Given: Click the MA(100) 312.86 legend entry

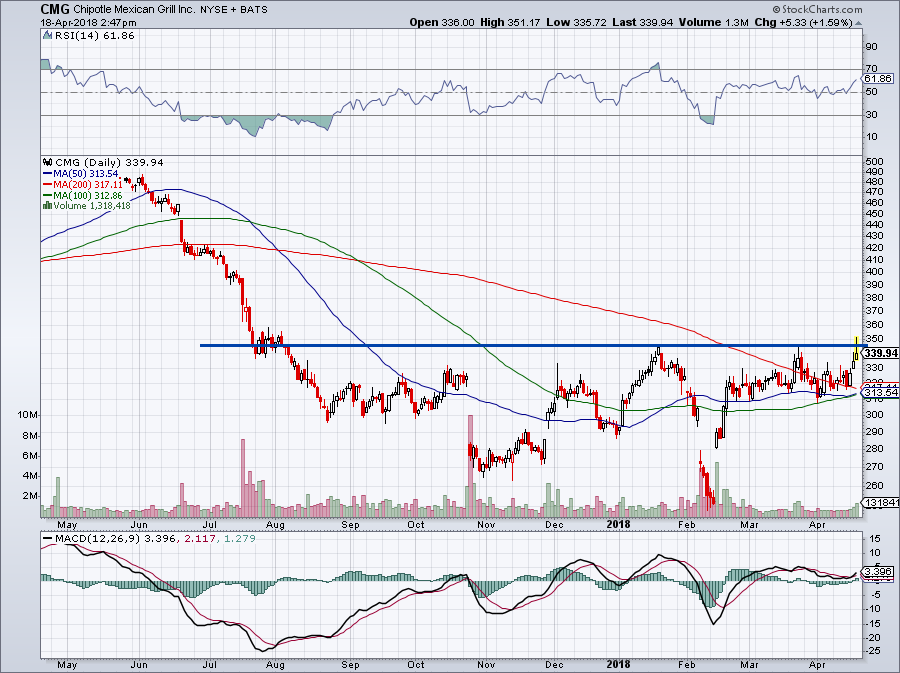Looking at the screenshot, I should (88, 196).
